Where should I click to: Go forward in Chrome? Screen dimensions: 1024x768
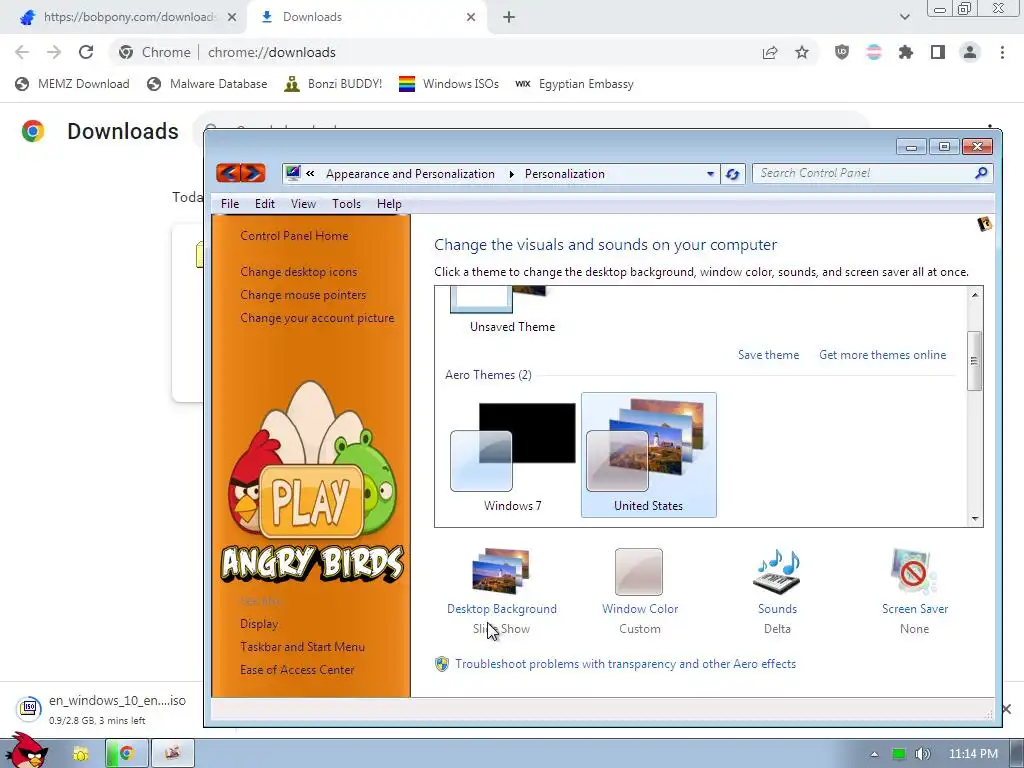click(54, 52)
